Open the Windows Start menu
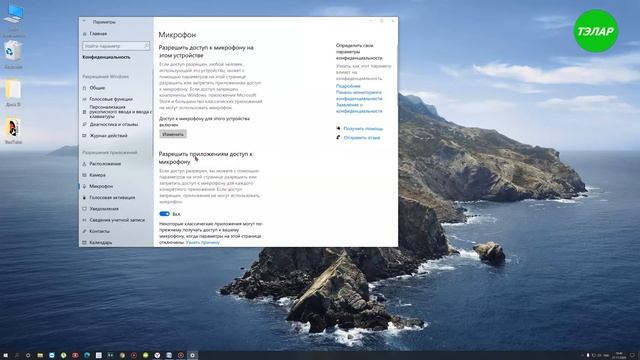This screenshot has width=640, height=360. (5, 356)
